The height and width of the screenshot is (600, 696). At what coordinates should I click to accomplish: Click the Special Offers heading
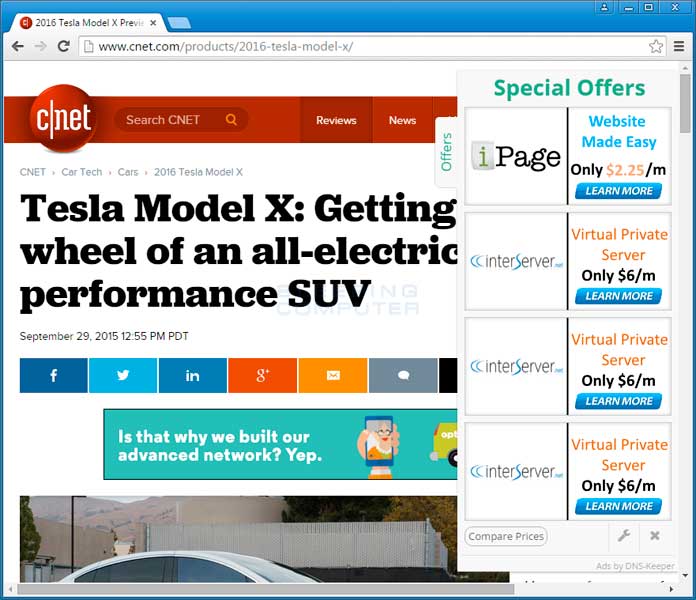coord(569,88)
